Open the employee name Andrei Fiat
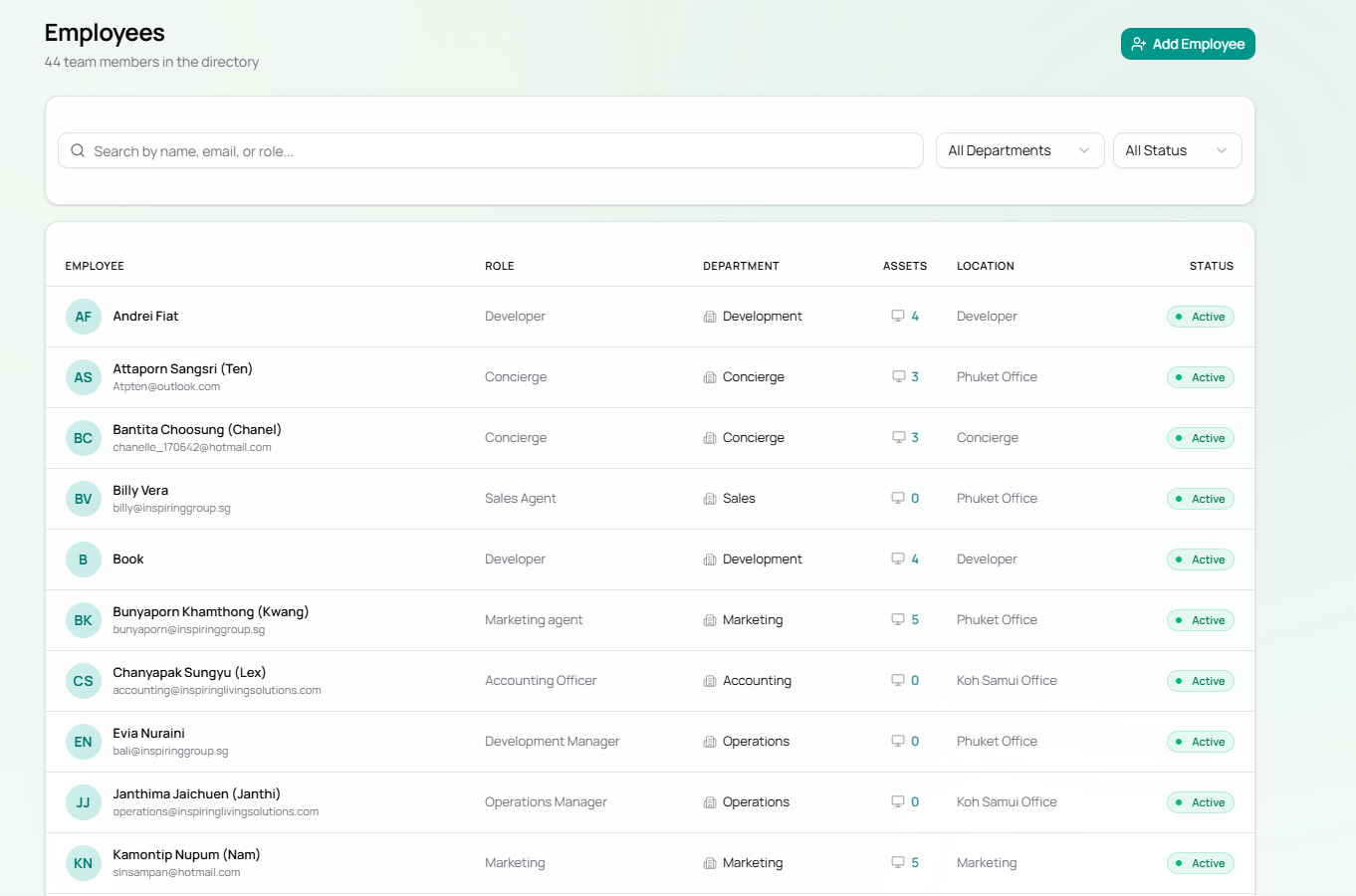 (145, 316)
